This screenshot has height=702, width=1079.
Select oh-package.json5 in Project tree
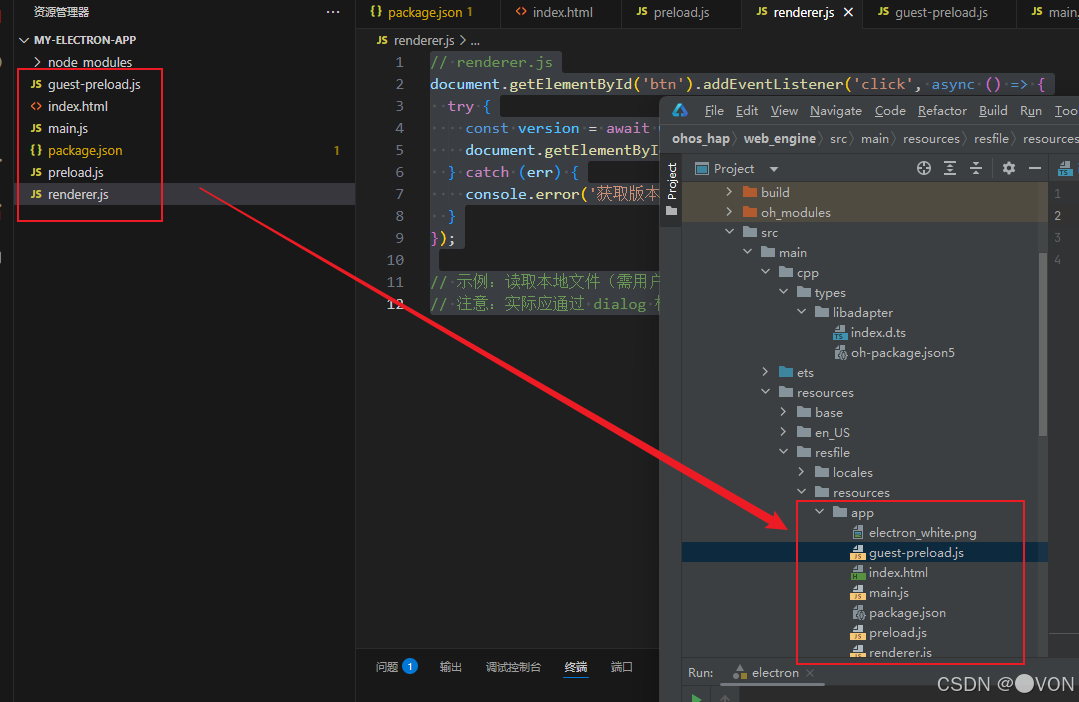tap(902, 352)
